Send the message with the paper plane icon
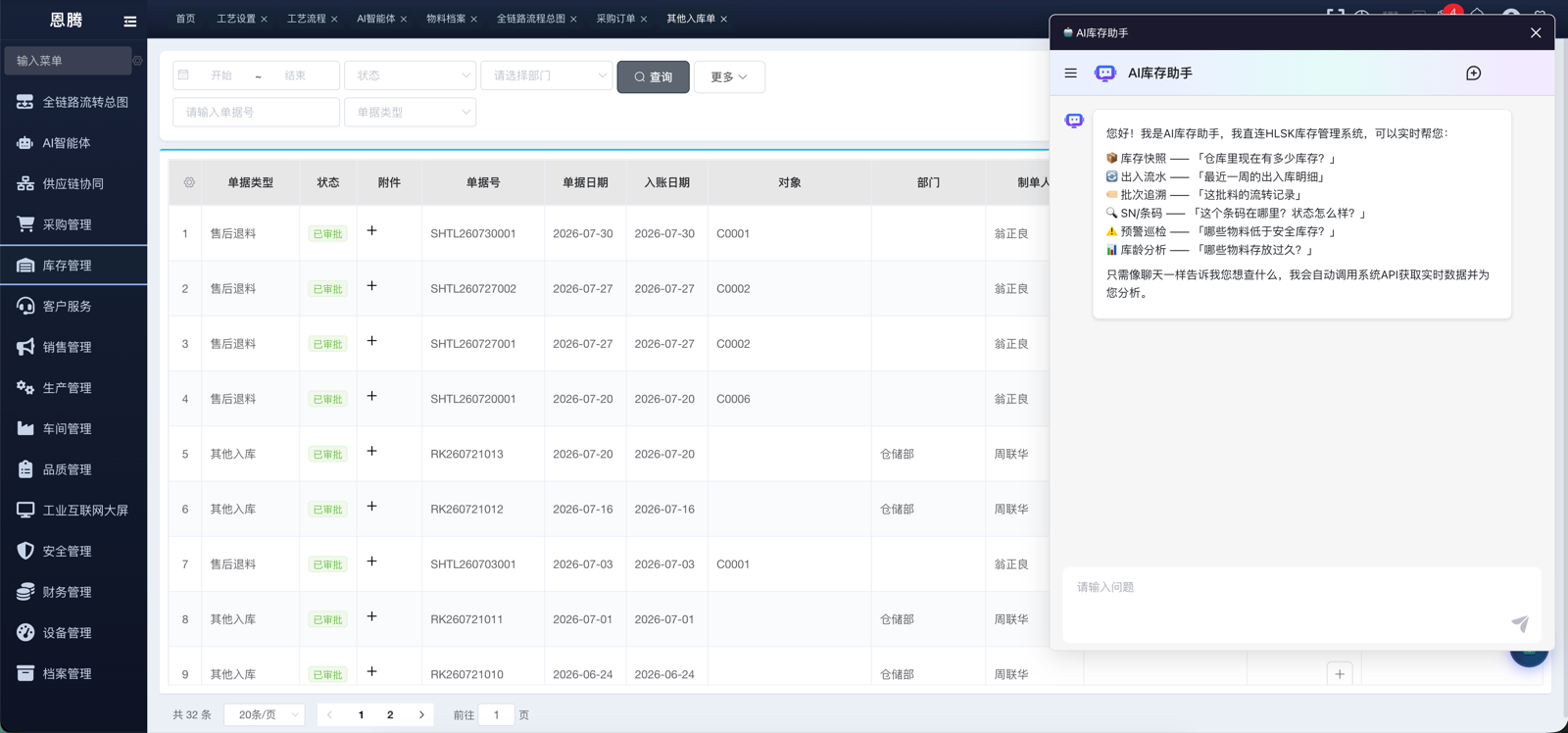Screen dimensions: 1568x733 1520,623
